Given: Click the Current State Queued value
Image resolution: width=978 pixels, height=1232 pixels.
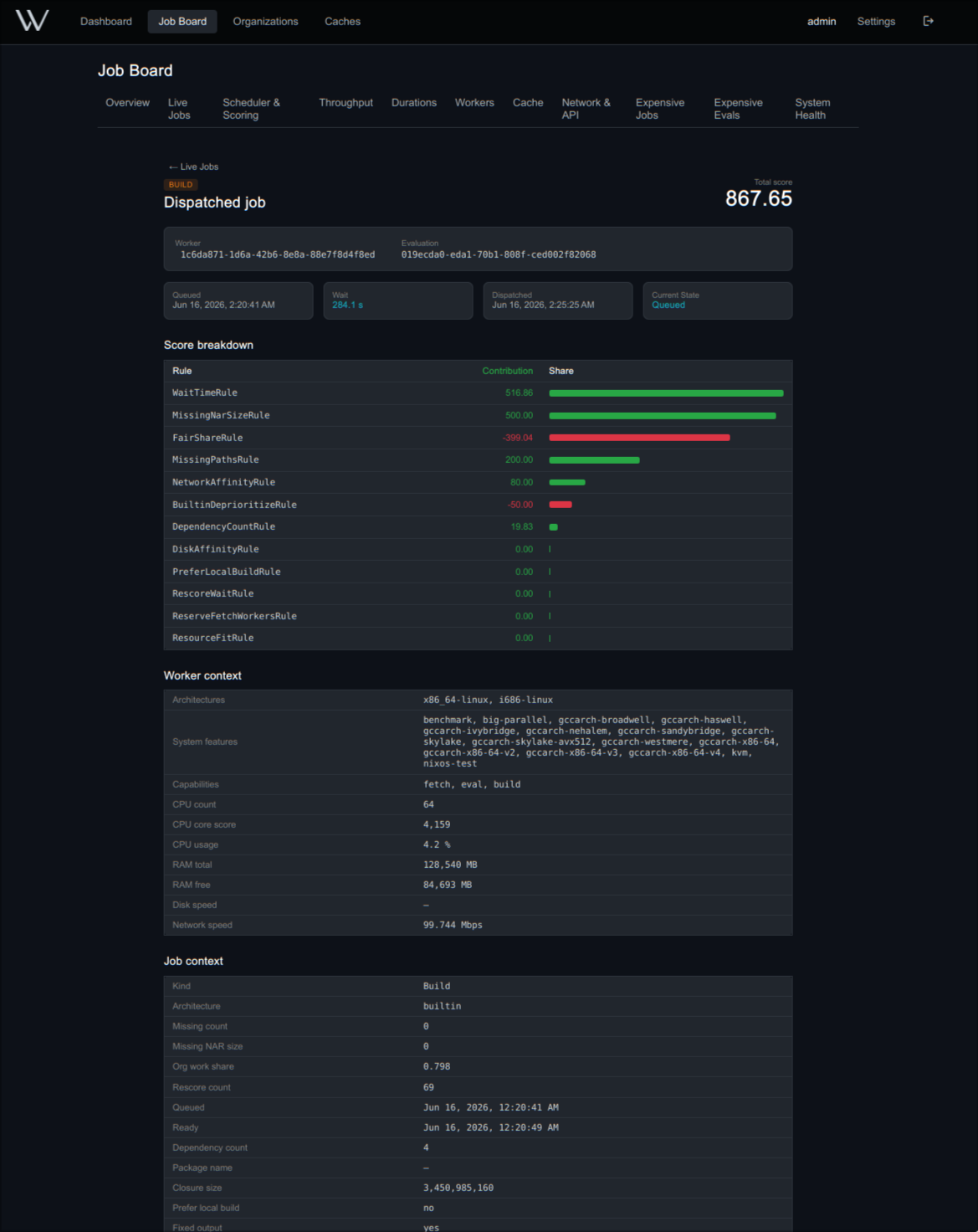Looking at the screenshot, I should [x=668, y=305].
